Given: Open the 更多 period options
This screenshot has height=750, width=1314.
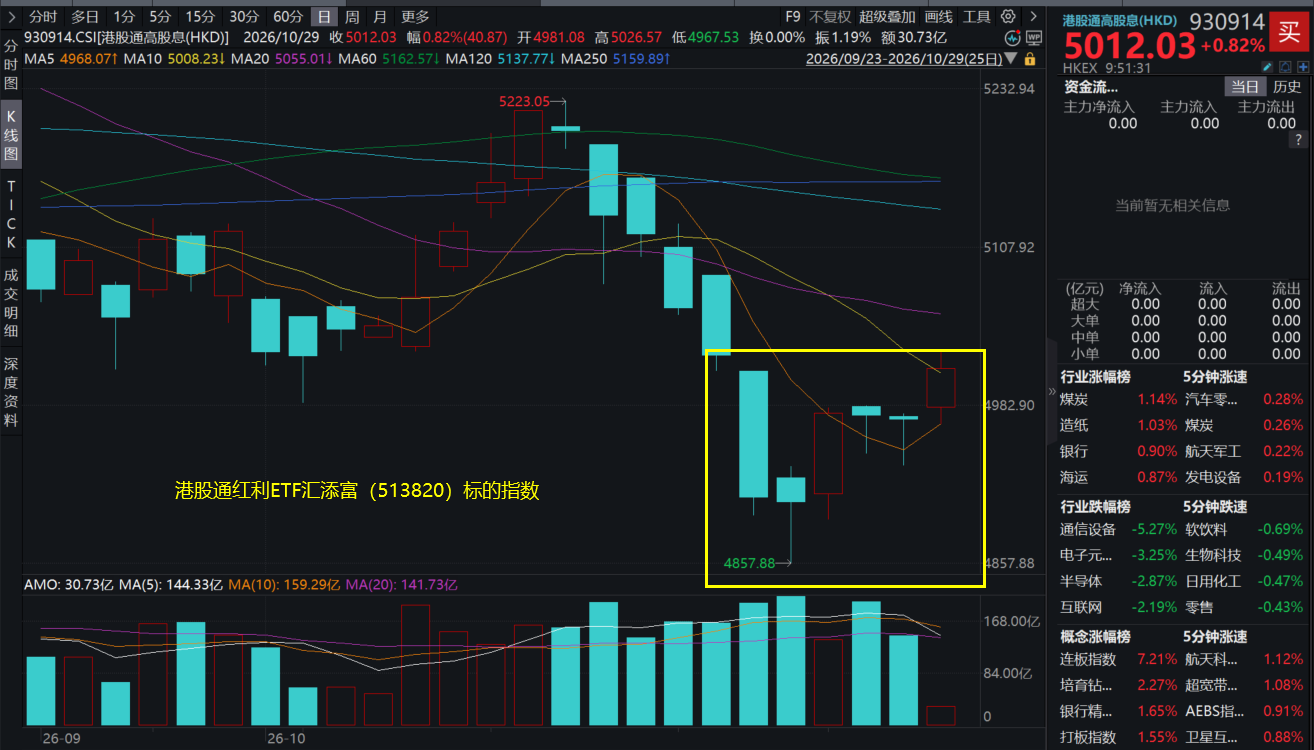Looking at the screenshot, I should pos(414,16).
